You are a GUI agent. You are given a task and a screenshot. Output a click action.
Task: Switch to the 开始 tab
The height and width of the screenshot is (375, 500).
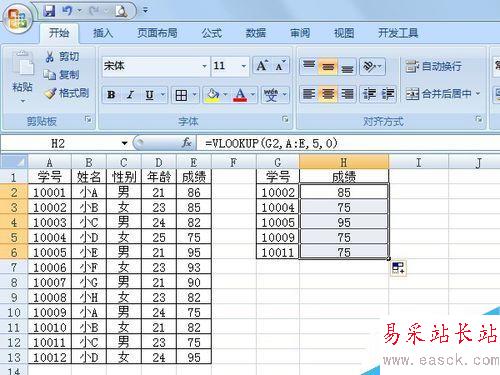pos(59,33)
